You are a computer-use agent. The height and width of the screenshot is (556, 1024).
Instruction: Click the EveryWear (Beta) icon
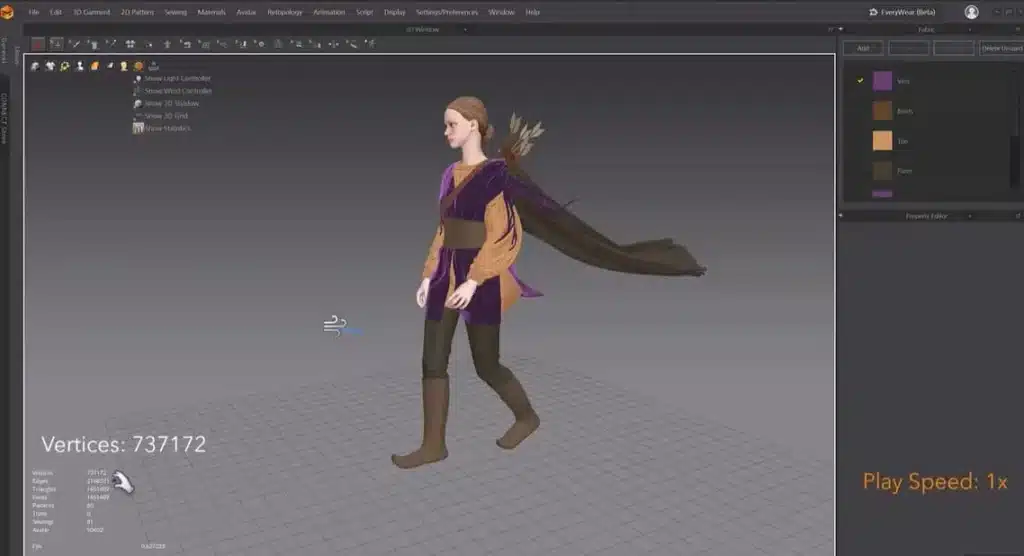pos(873,12)
